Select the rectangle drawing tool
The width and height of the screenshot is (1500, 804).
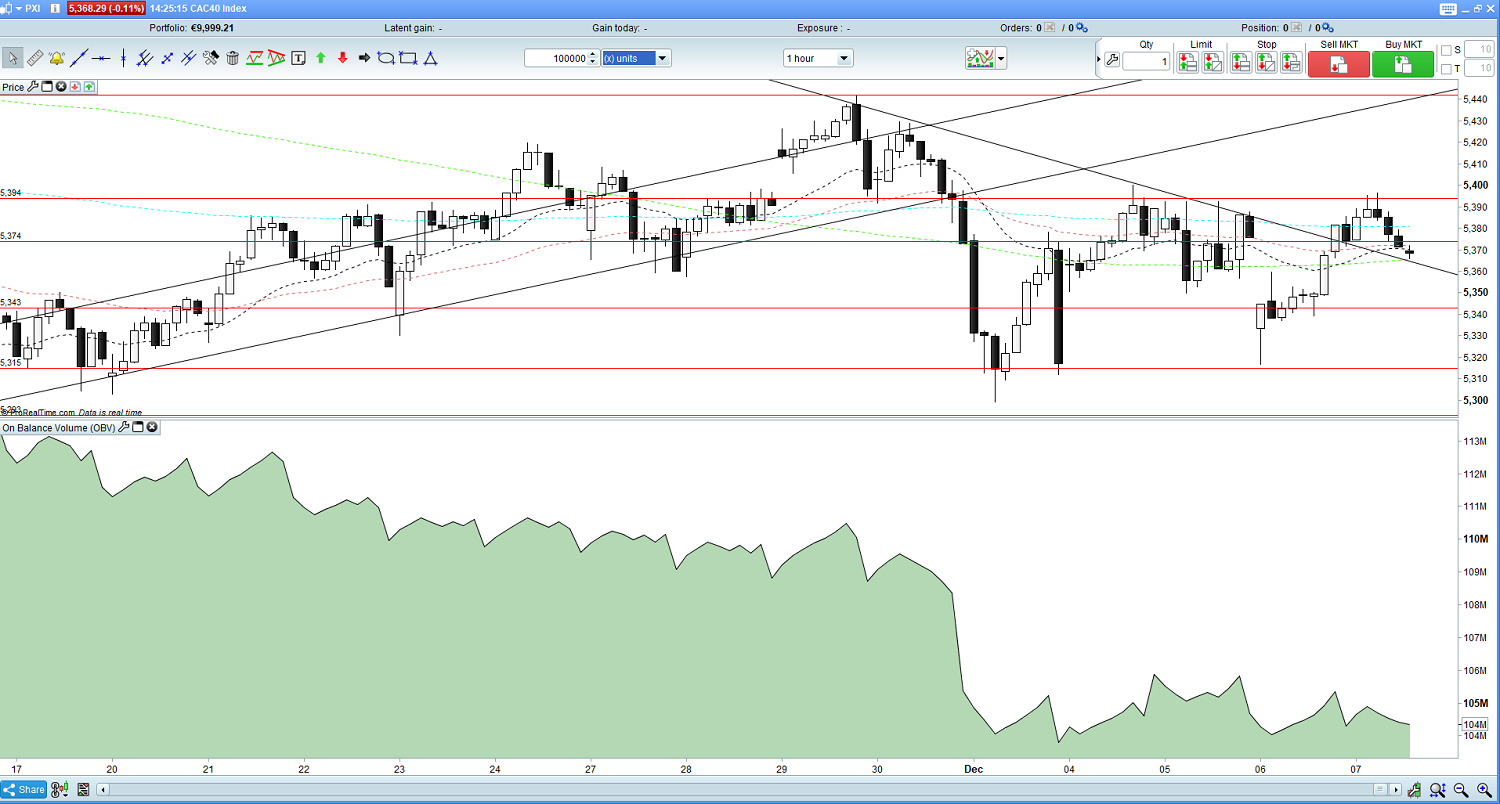(x=408, y=58)
